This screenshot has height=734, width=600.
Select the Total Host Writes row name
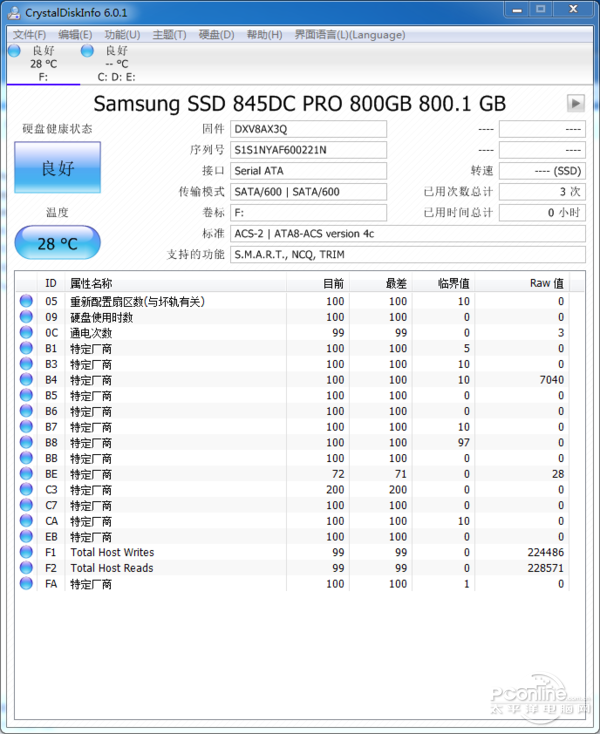point(112,552)
